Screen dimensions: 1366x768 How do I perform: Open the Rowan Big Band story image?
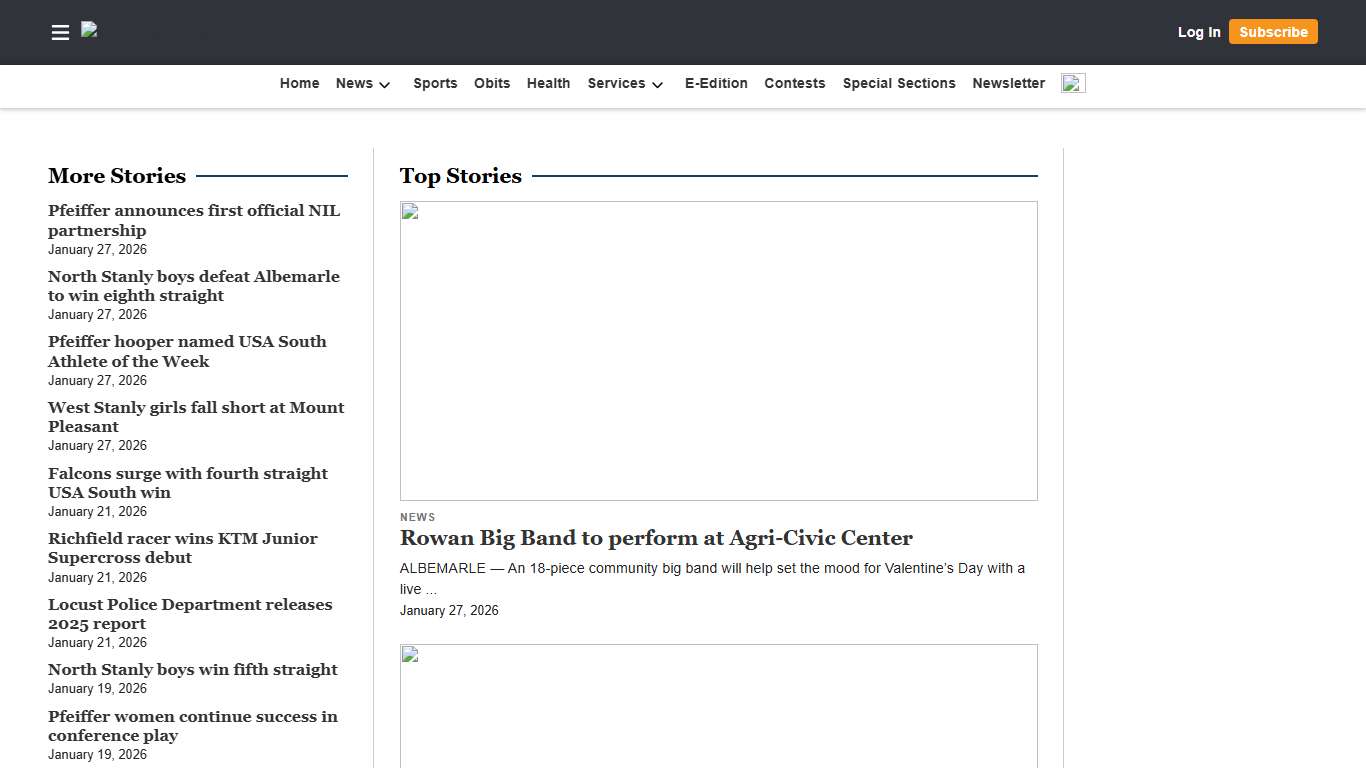718,350
